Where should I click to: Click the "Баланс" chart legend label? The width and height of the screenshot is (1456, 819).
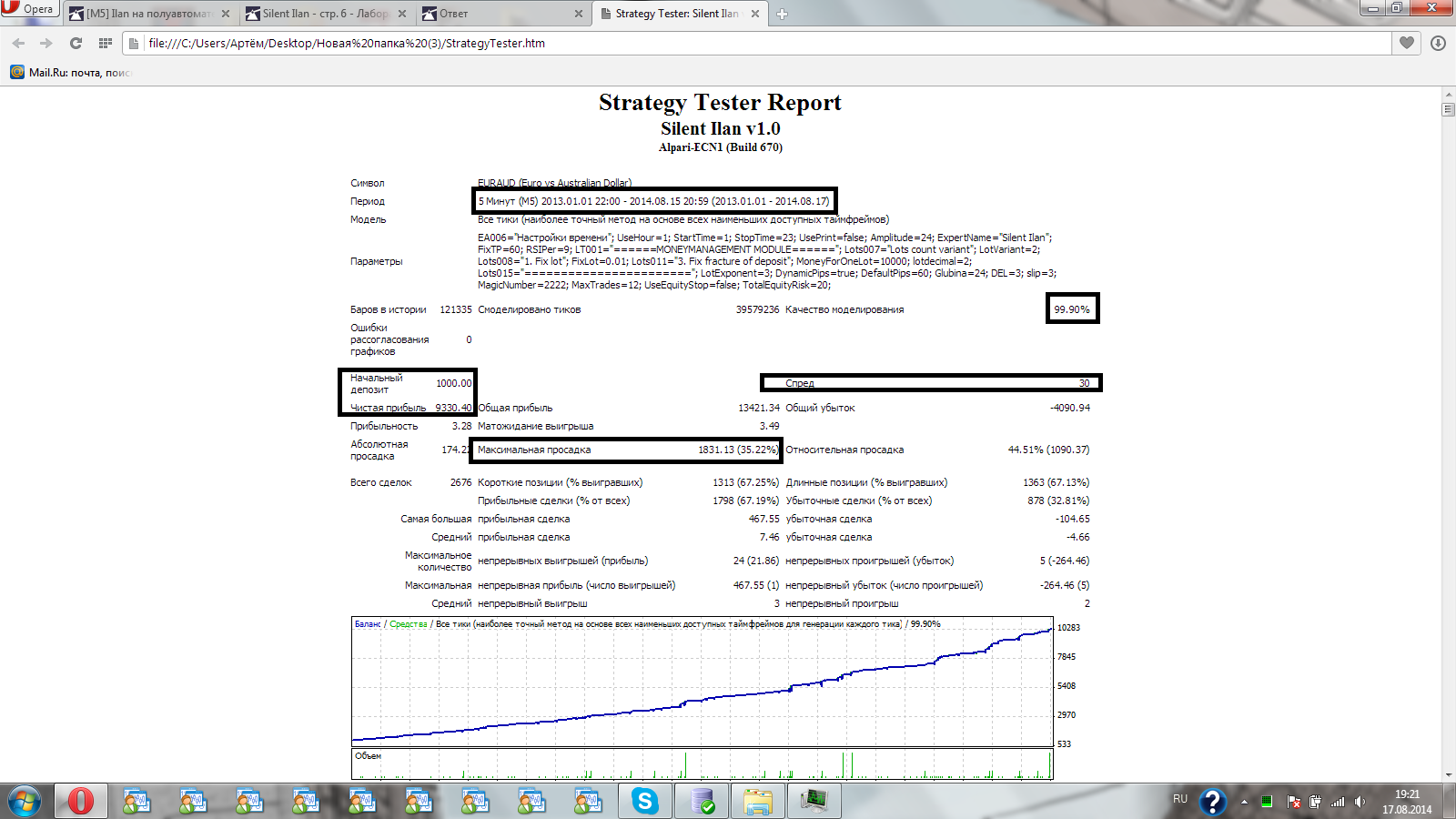(368, 624)
